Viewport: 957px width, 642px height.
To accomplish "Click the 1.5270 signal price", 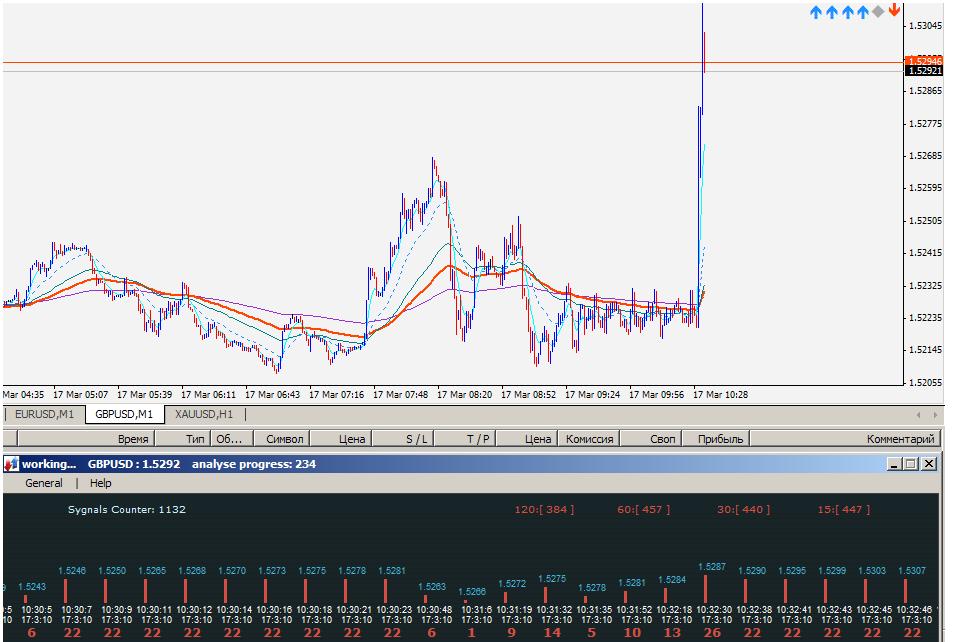I will [232, 571].
